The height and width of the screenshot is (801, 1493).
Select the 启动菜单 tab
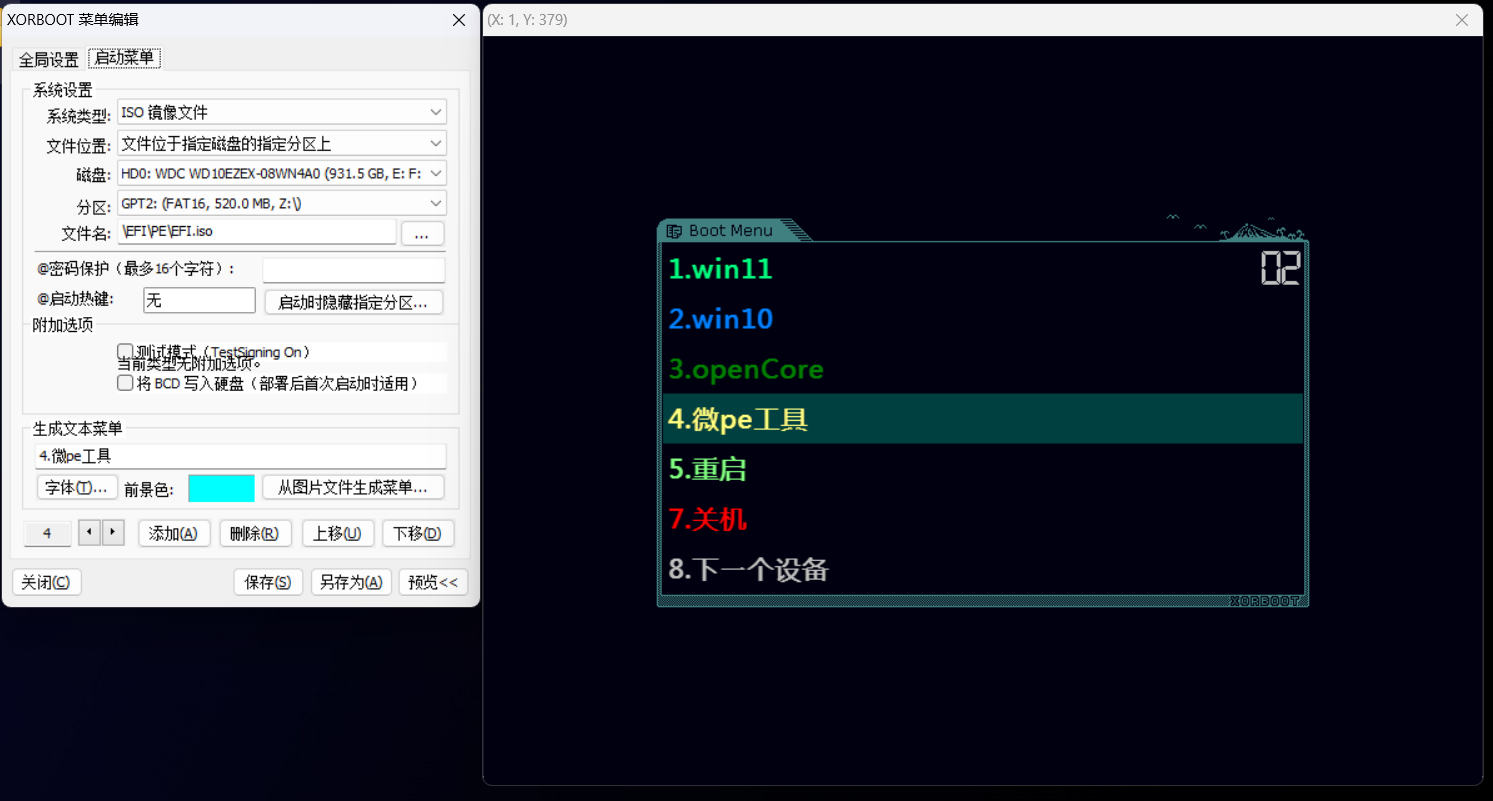124,58
